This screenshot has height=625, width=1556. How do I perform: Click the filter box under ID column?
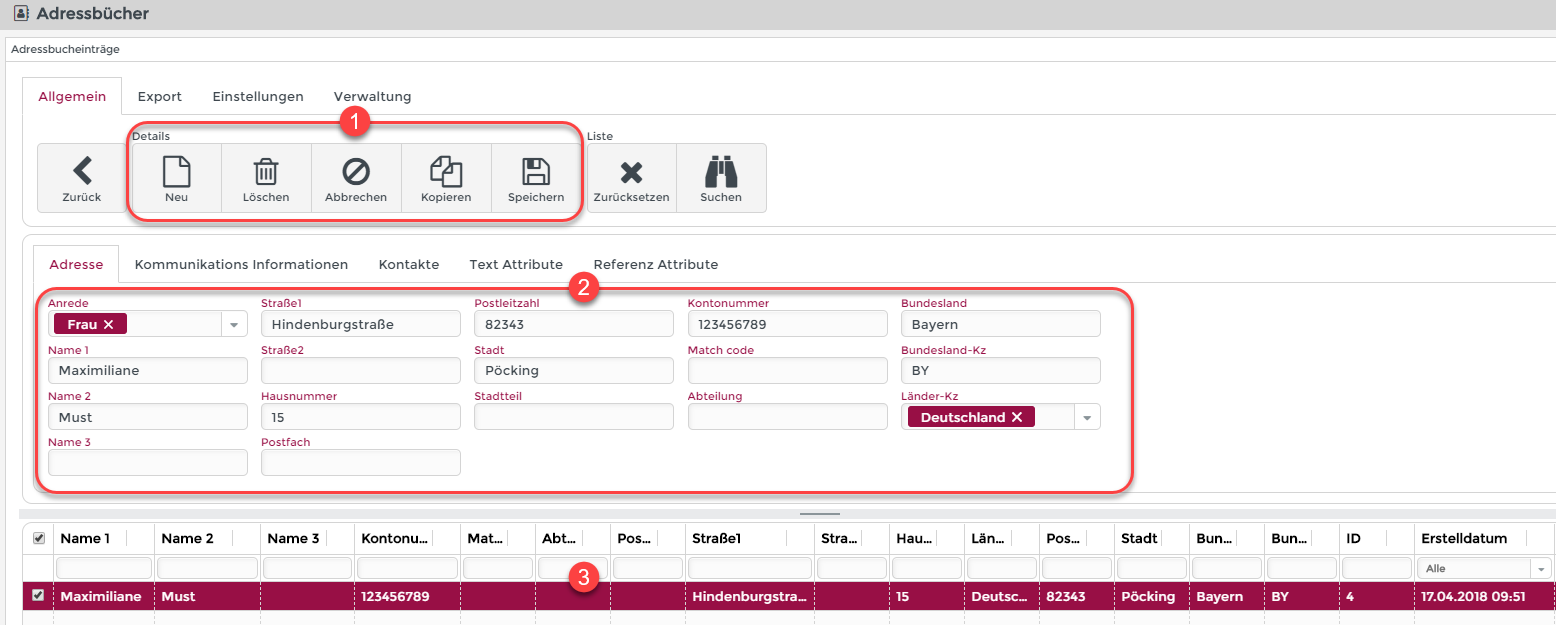[1377, 568]
